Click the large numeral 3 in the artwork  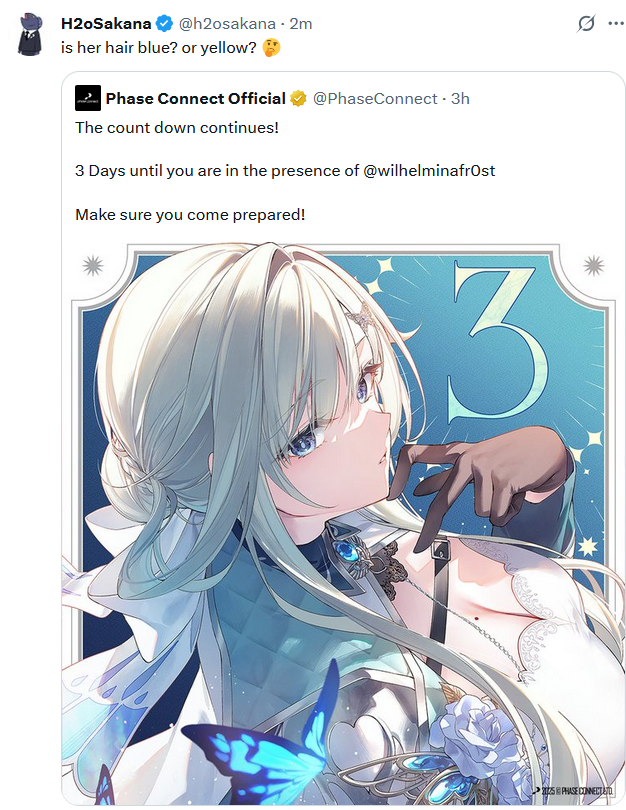494,341
